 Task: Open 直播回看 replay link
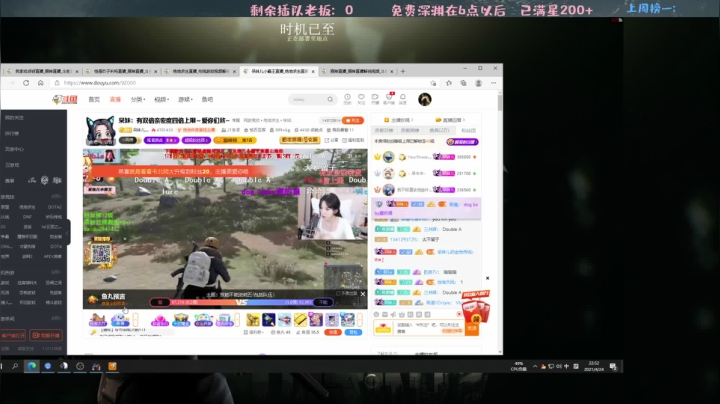450,120
